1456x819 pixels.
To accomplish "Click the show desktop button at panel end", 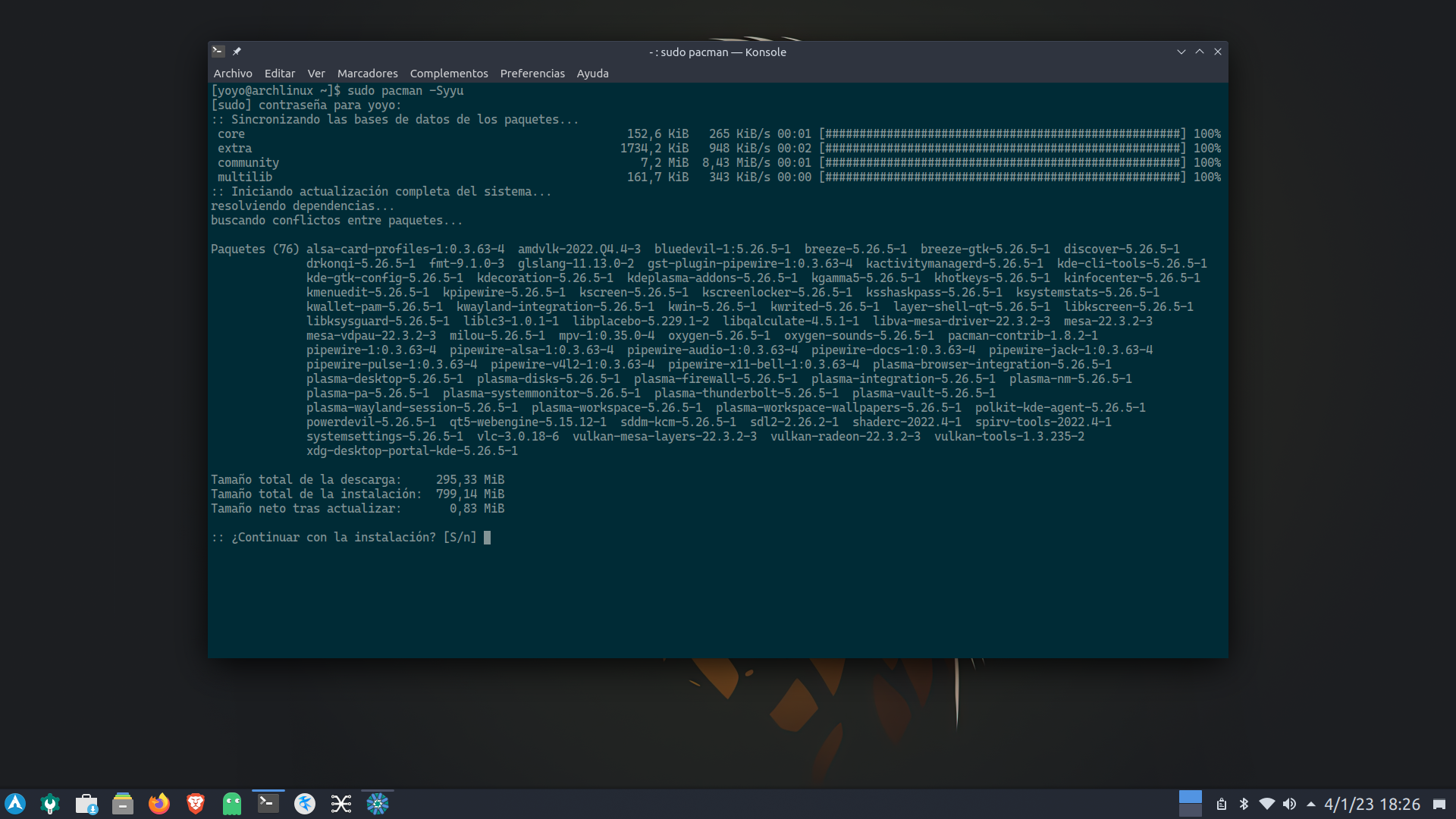I will point(1439,804).
